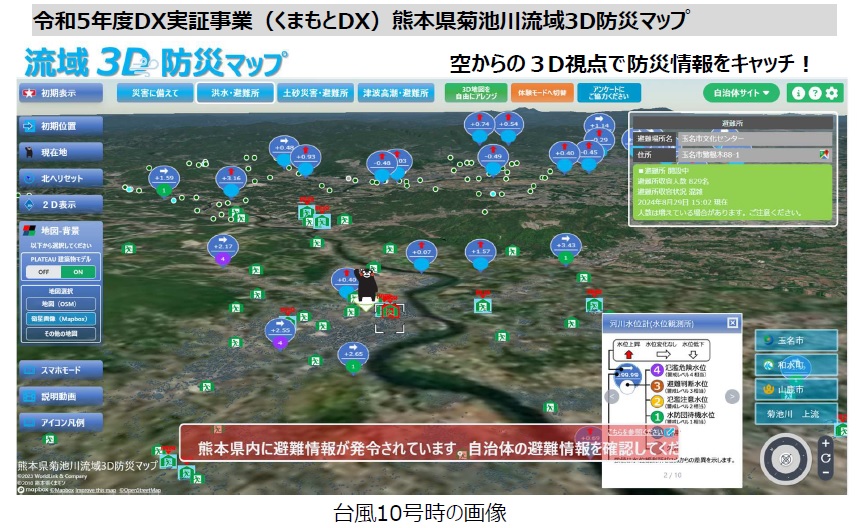The image size is (857, 528).
Task: Jump to 玉名市 area button
Action: (x=794, y=338)
